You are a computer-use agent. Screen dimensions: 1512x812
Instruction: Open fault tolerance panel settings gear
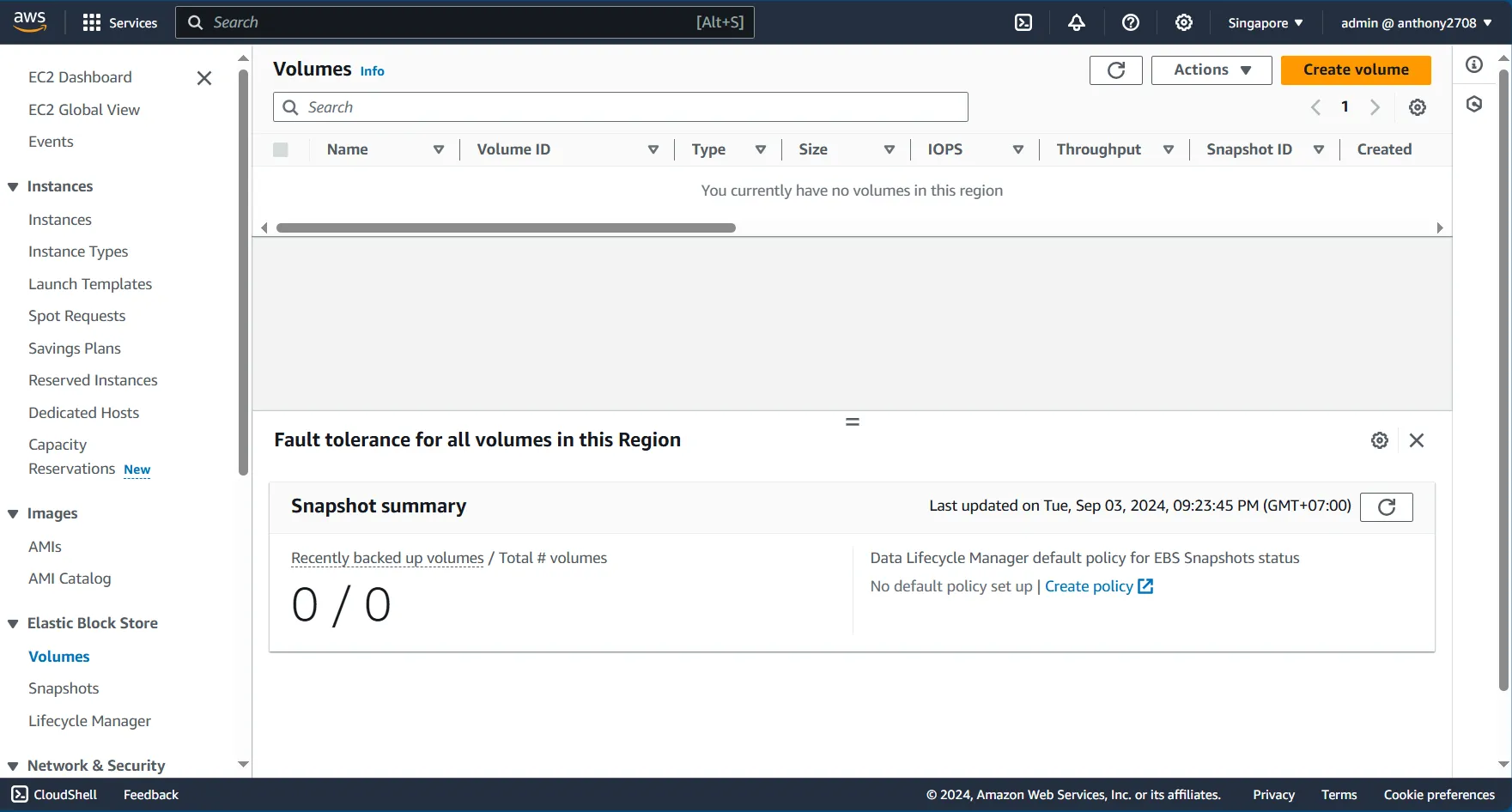[1380, 440]
